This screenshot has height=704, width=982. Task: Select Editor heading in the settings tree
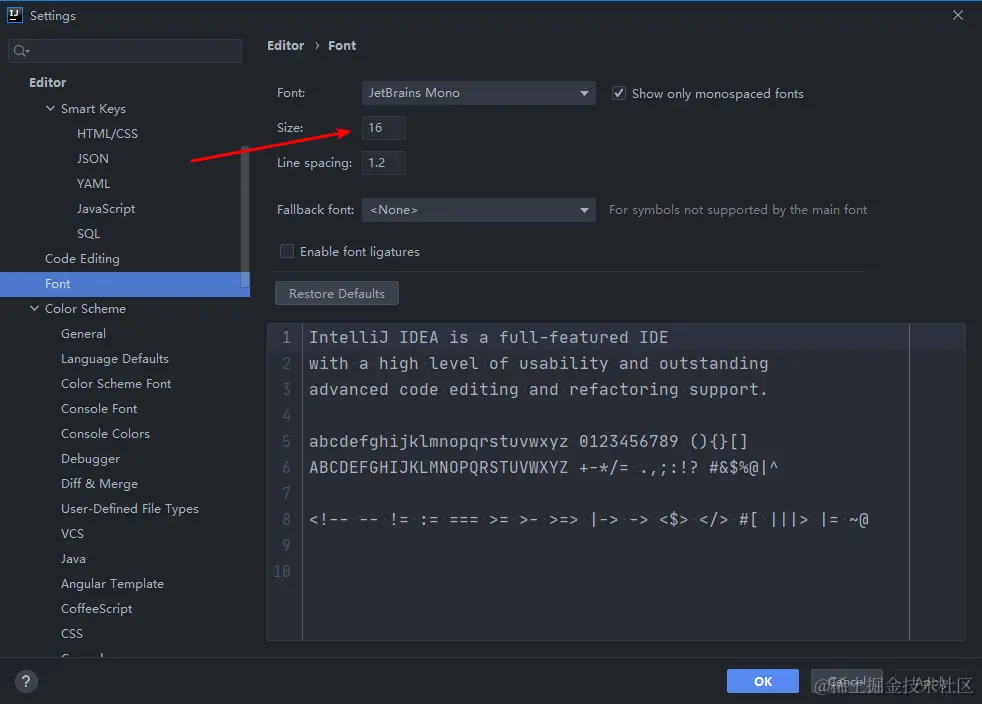pyautogui.click(x=48, y=83)
